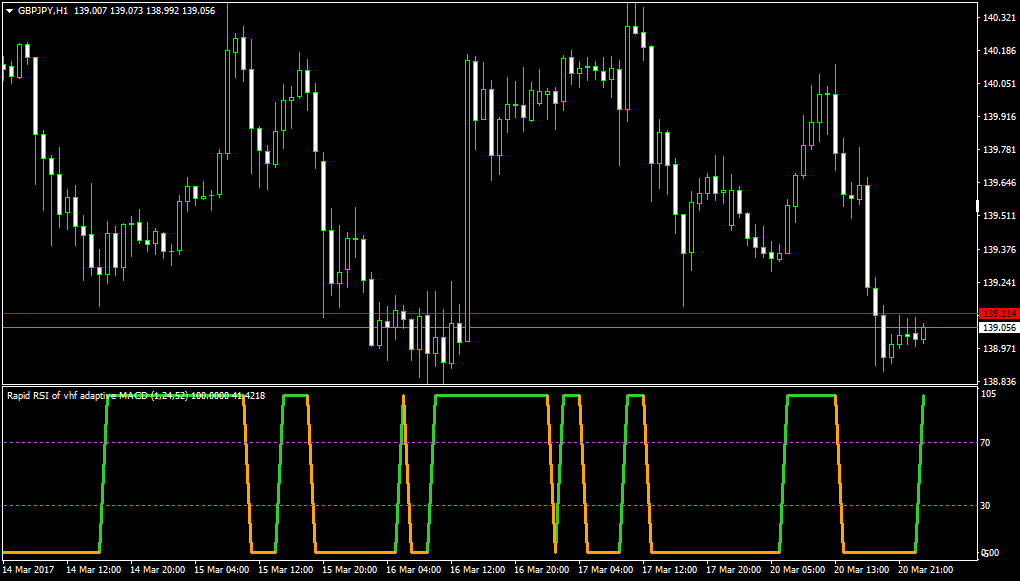
Task: Click the current bid 139.056 price label
Action: [x=999, y=328]
